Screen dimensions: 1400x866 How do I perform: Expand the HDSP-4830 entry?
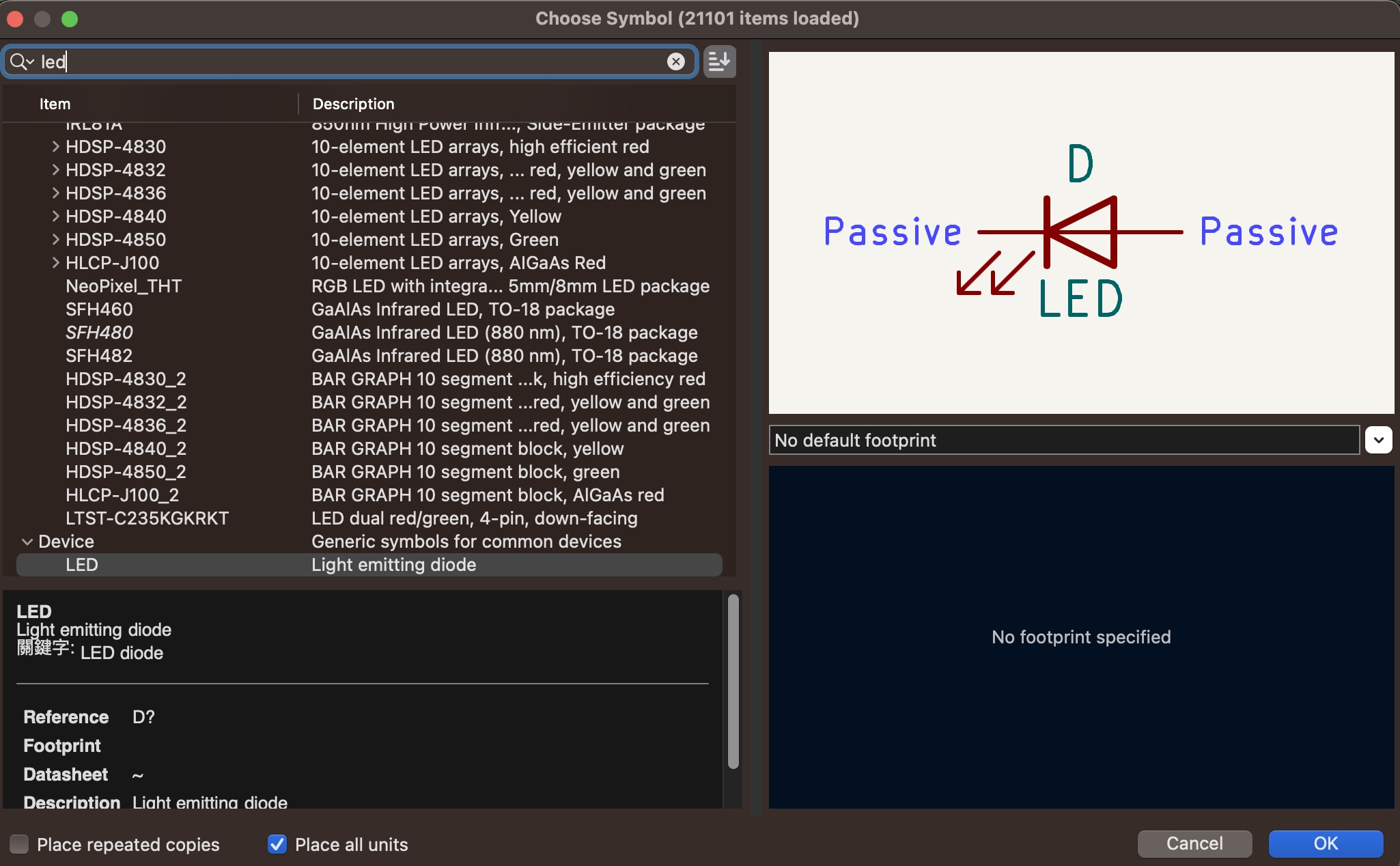point(56,146)
